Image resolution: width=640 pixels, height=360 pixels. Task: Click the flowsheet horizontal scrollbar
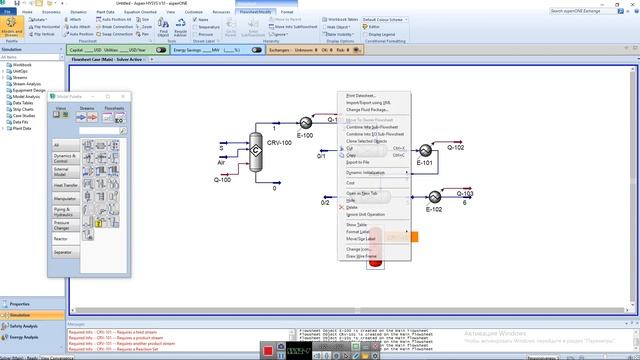350,310
